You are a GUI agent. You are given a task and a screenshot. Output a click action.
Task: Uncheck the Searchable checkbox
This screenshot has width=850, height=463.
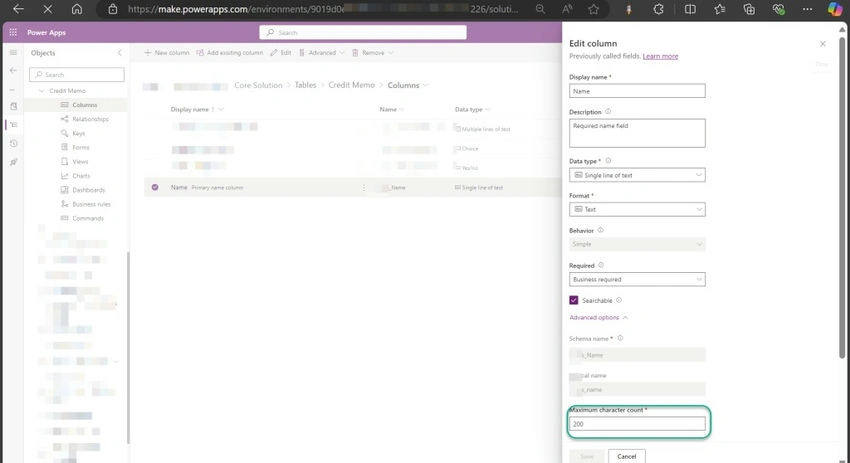(x=574, y=300)
